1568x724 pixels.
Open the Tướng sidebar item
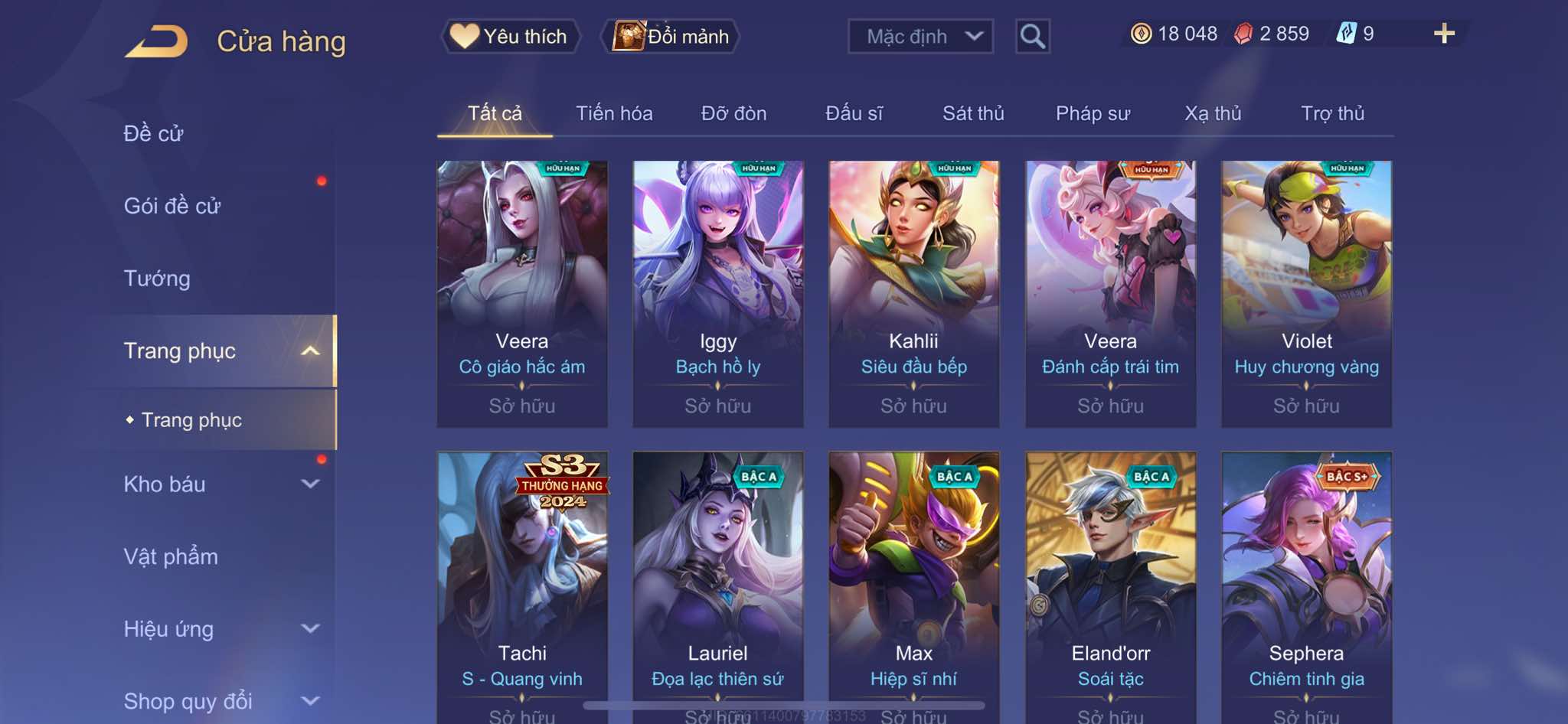tap(157, 279)
